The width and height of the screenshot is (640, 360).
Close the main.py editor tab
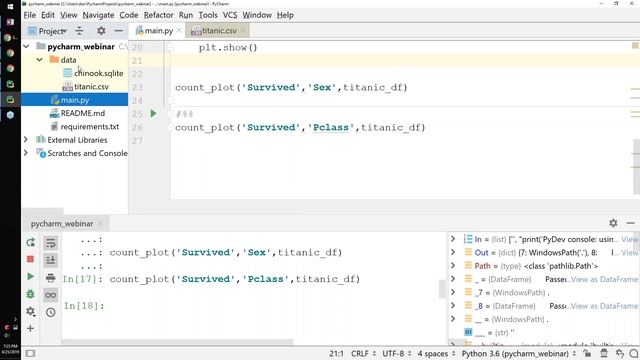(179, 31)
